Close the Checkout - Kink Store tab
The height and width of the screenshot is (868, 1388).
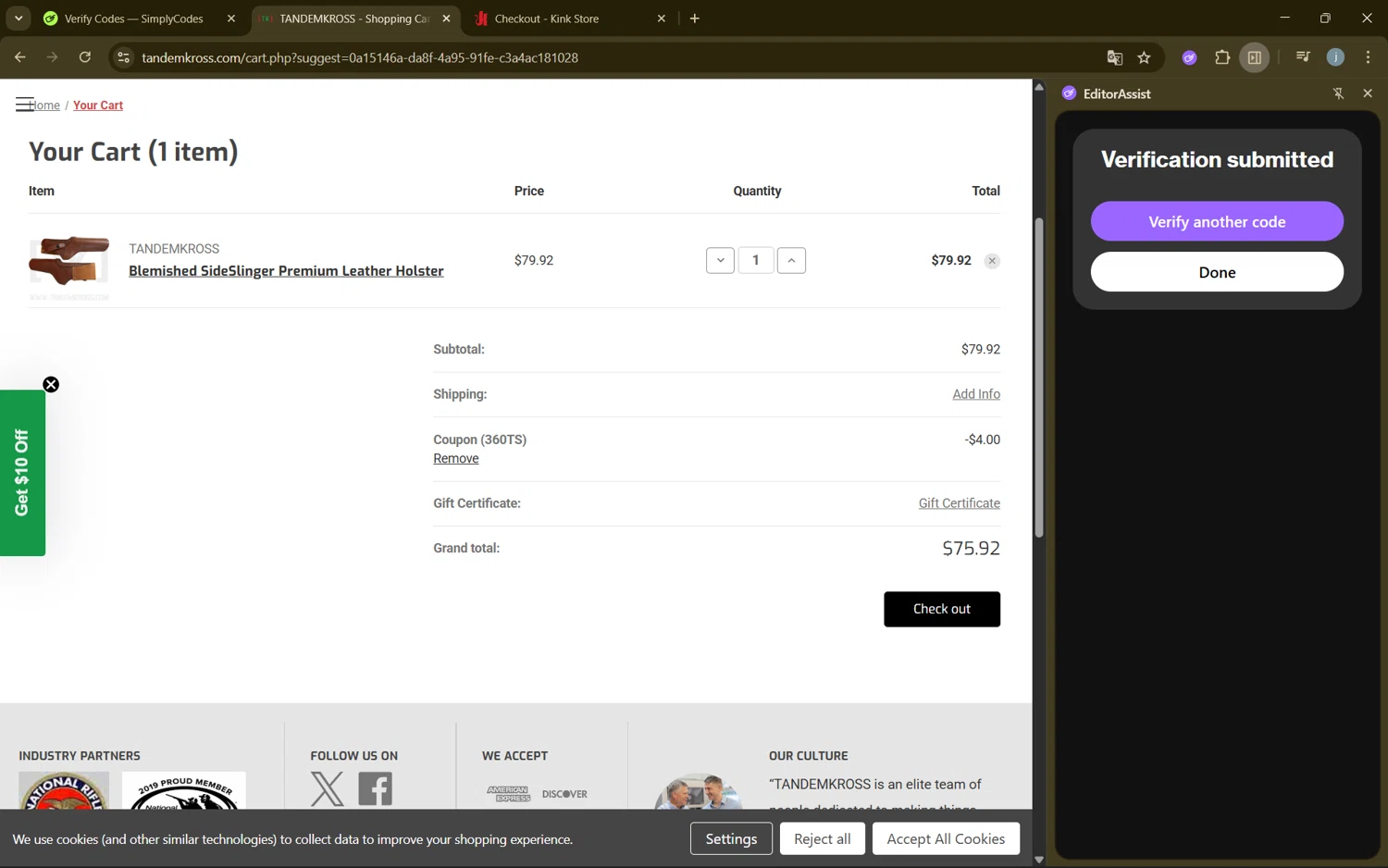click(661, 19)
